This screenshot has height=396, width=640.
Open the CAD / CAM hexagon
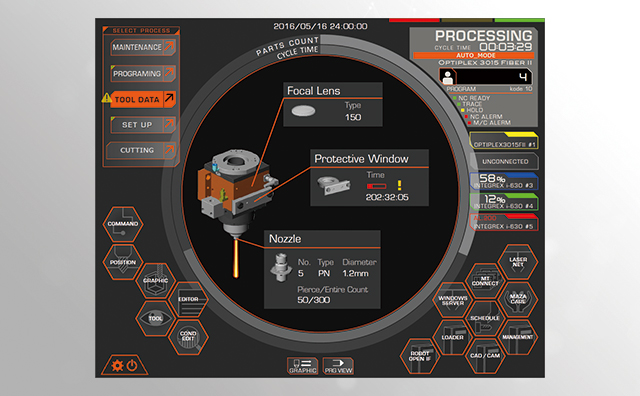point(485,356)
